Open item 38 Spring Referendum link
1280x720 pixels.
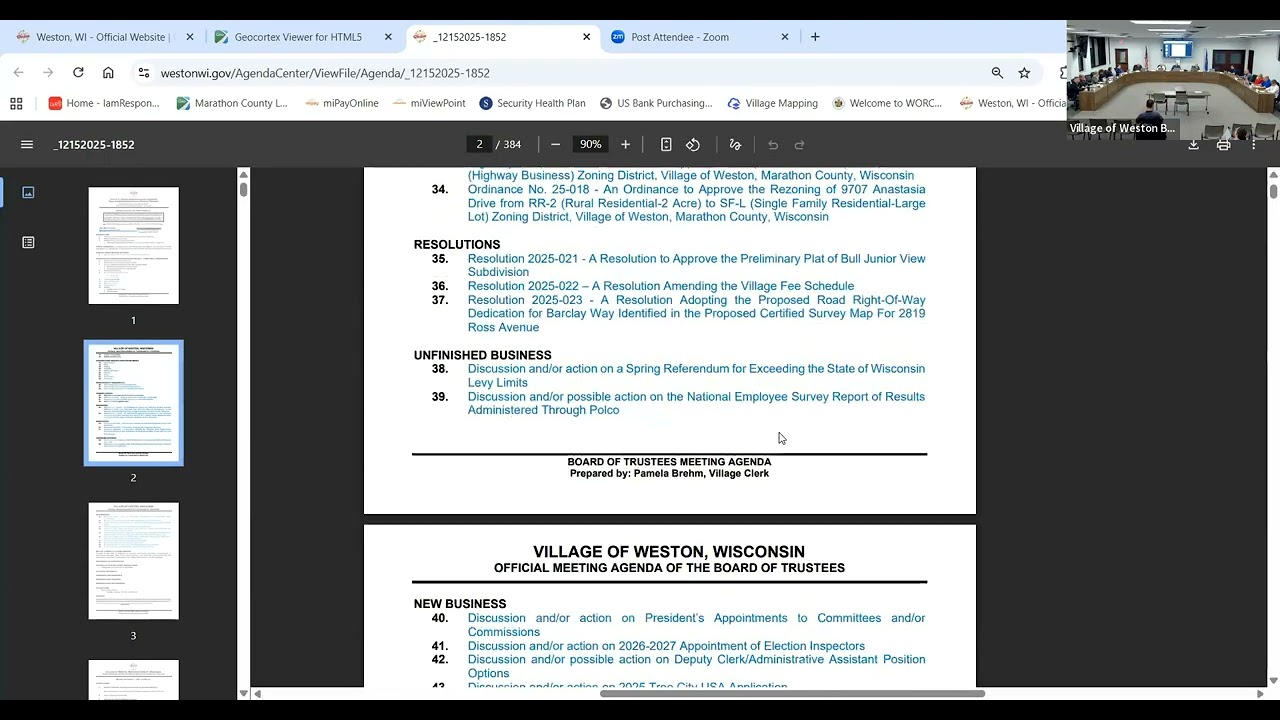point(696,376)
